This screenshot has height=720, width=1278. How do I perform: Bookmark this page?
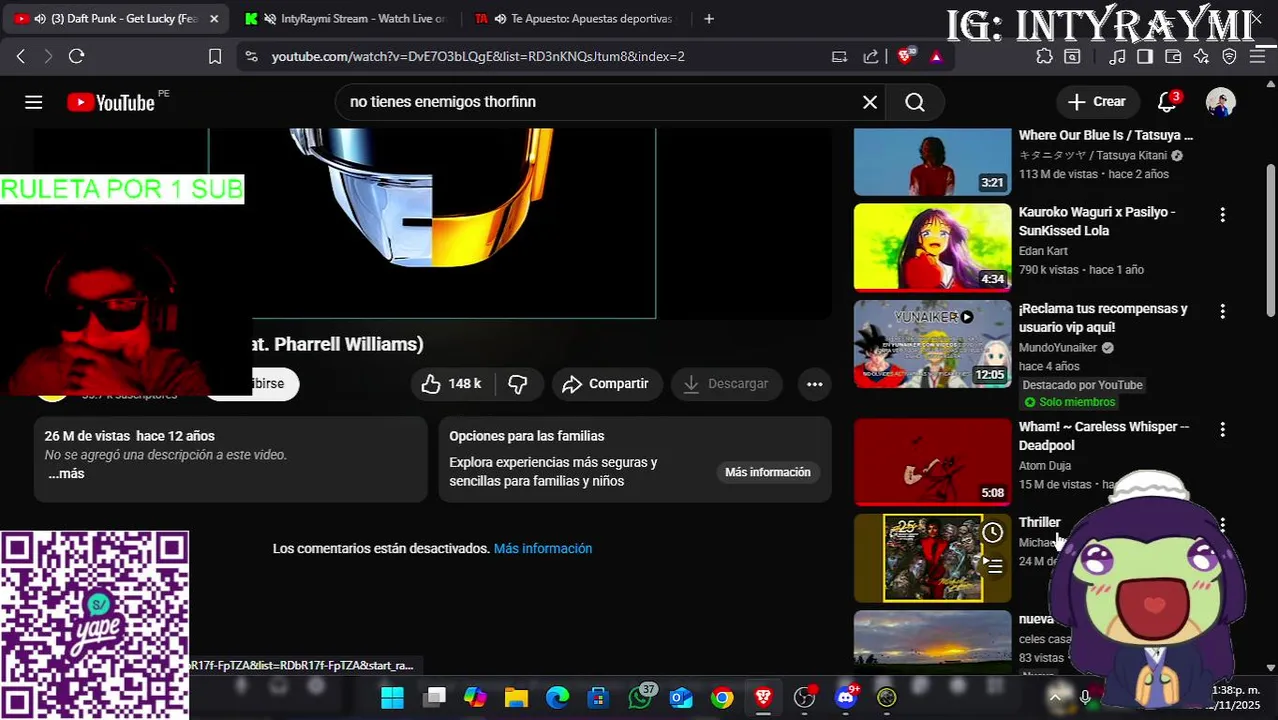tap(214, 56)
